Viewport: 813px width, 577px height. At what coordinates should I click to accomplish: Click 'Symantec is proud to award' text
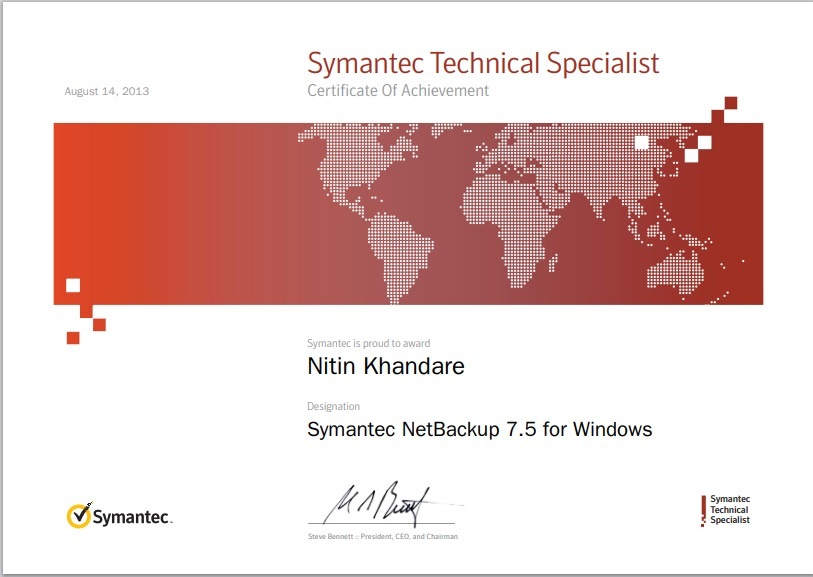369,343
